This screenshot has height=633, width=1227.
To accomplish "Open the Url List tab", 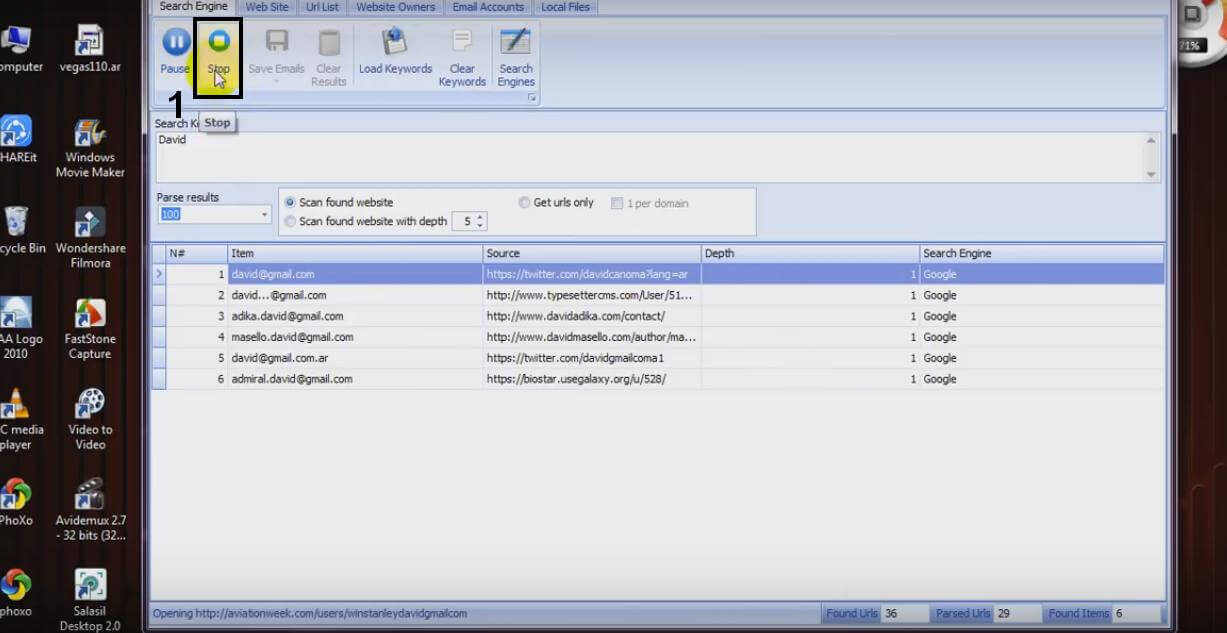I will (x=322, y=7).
